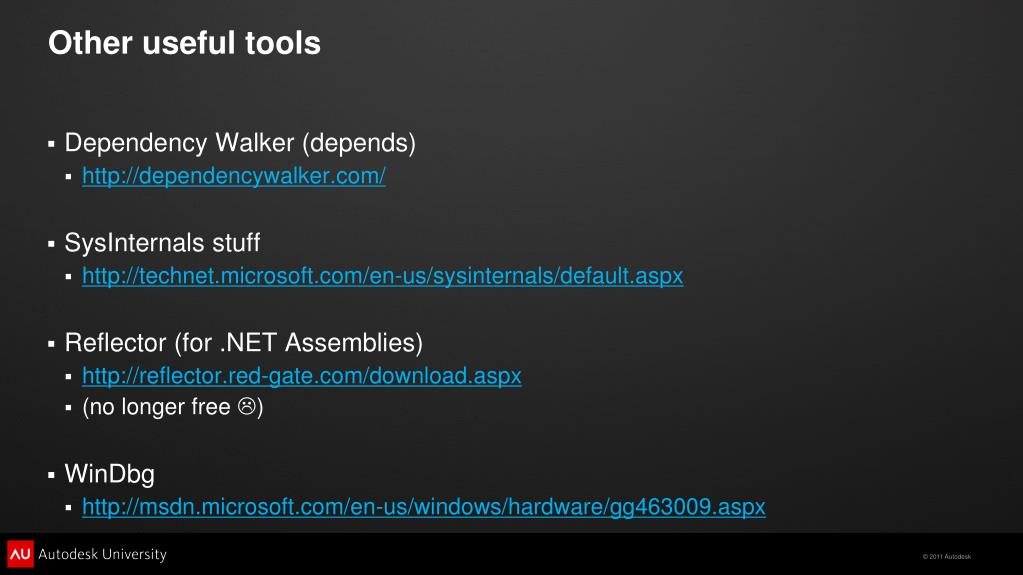This screenshot has width=1023, height=575.
Task: Click the bullet marker beside Dependency Walker
Action: coord(52,144)
